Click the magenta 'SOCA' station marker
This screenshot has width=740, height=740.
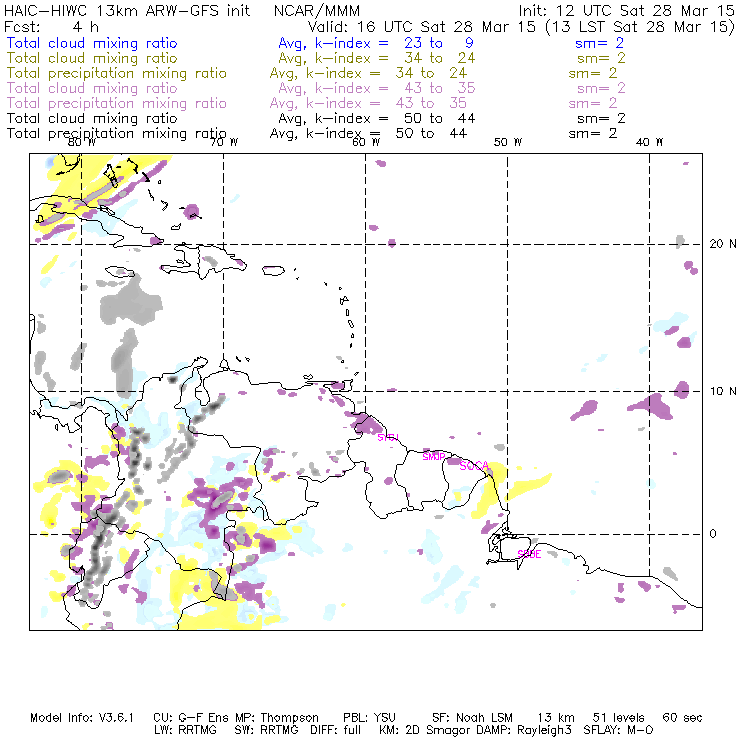tap(474, 466)
